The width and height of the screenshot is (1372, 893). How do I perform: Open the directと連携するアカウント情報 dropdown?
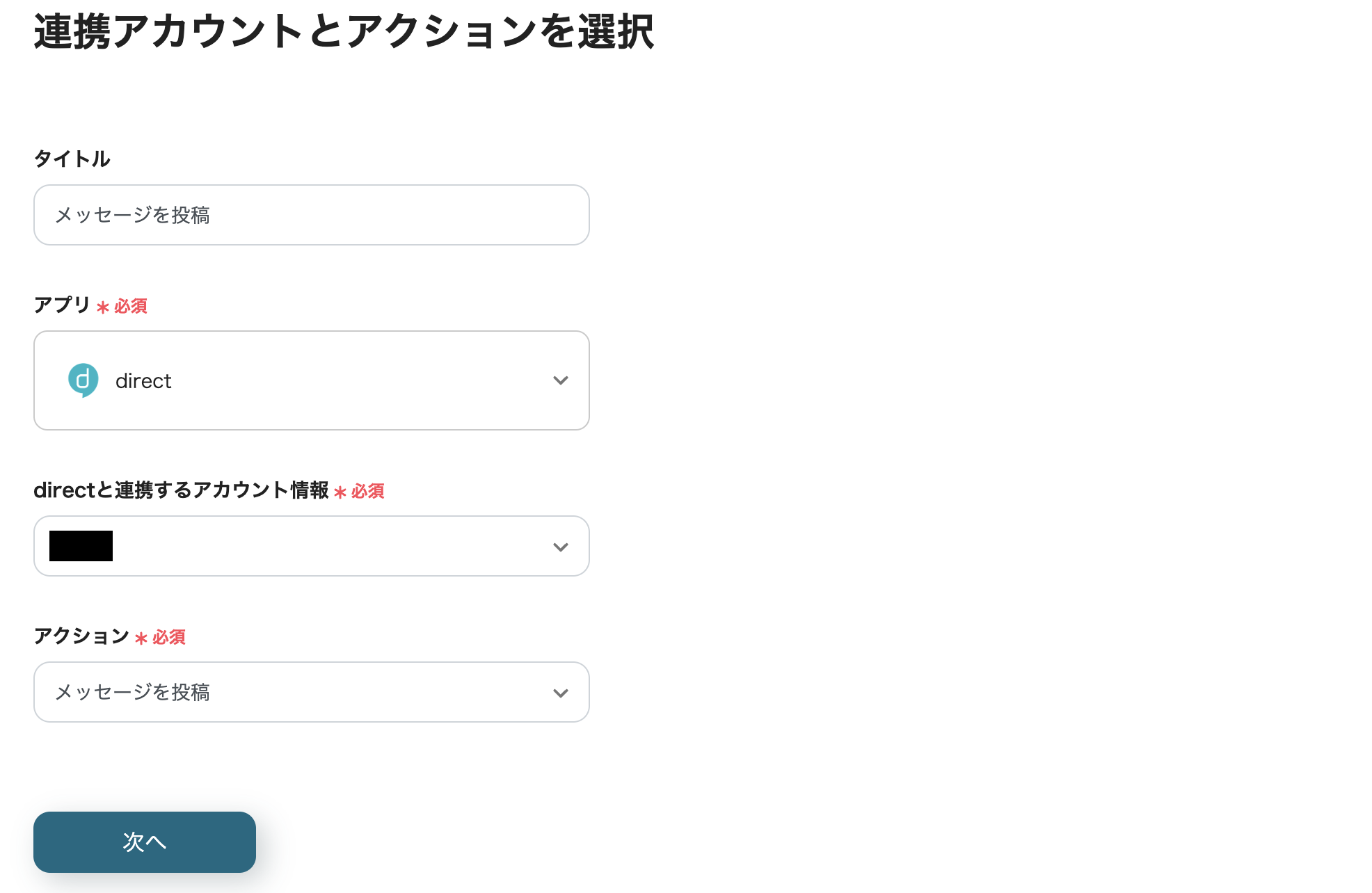pos(311,547)
